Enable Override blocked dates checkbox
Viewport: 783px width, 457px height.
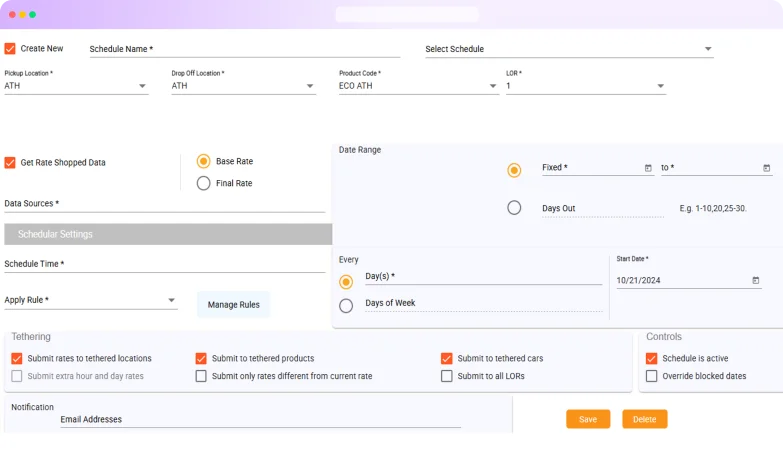(652, 376)
